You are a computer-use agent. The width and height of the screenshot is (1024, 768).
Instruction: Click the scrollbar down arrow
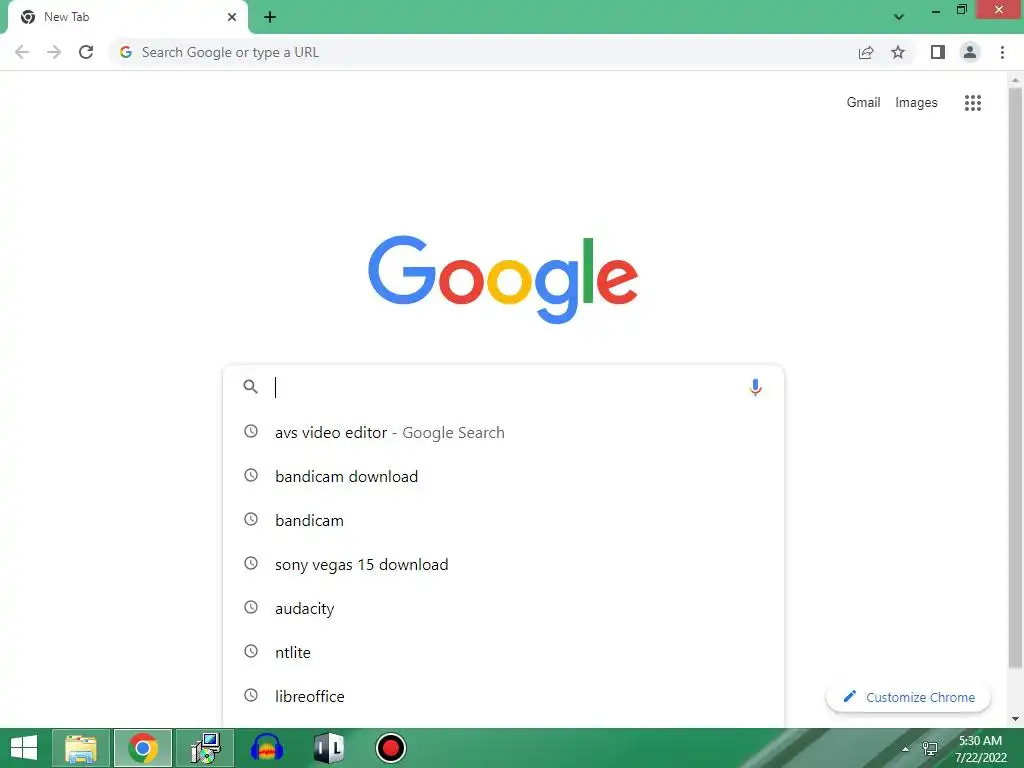point(1015,720)
